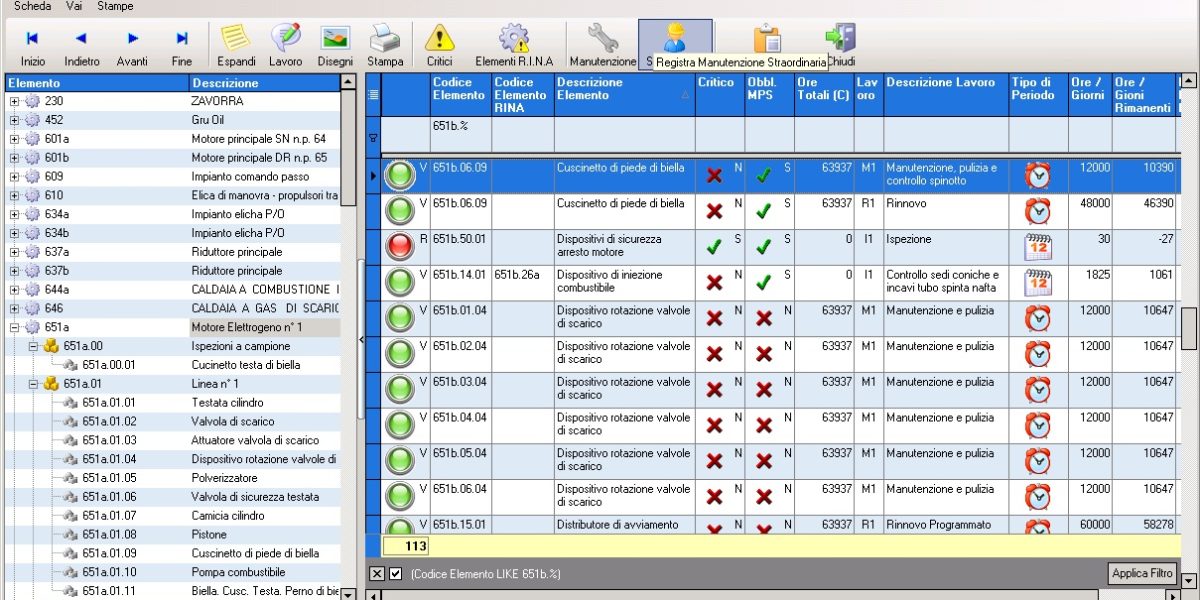Open Manutenzione wrench tool
The image size is (1200, 600).
pyautogui.click(x=603, y=45)
